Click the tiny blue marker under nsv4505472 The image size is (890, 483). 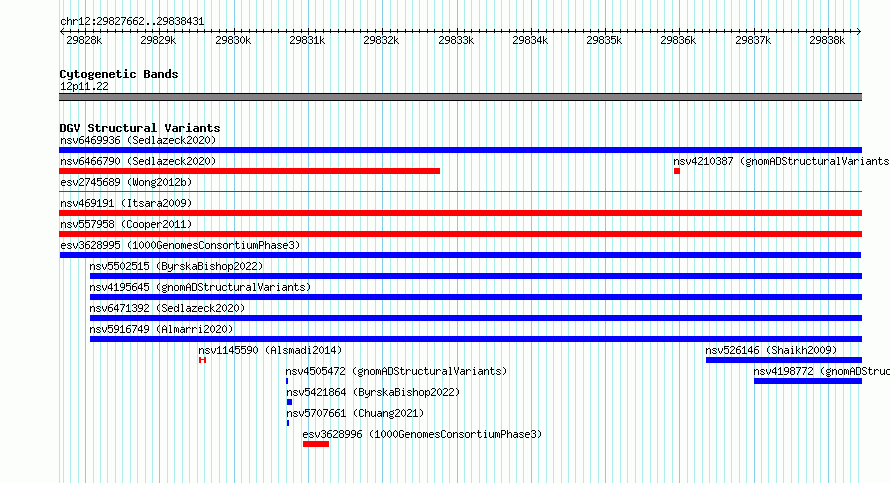pos(287,381)
